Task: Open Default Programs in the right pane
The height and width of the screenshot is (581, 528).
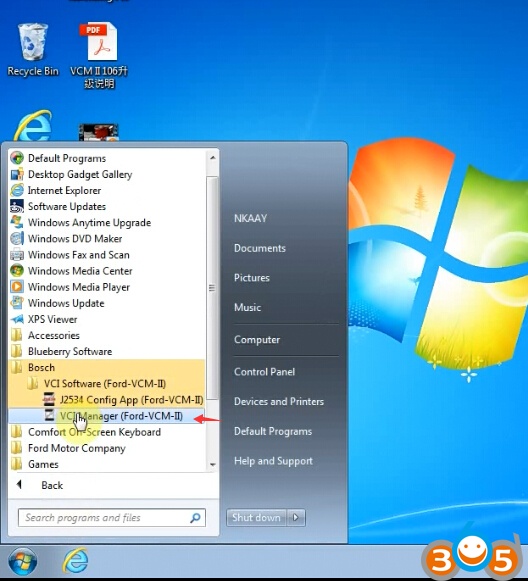Action: click(x=273, y=431)
